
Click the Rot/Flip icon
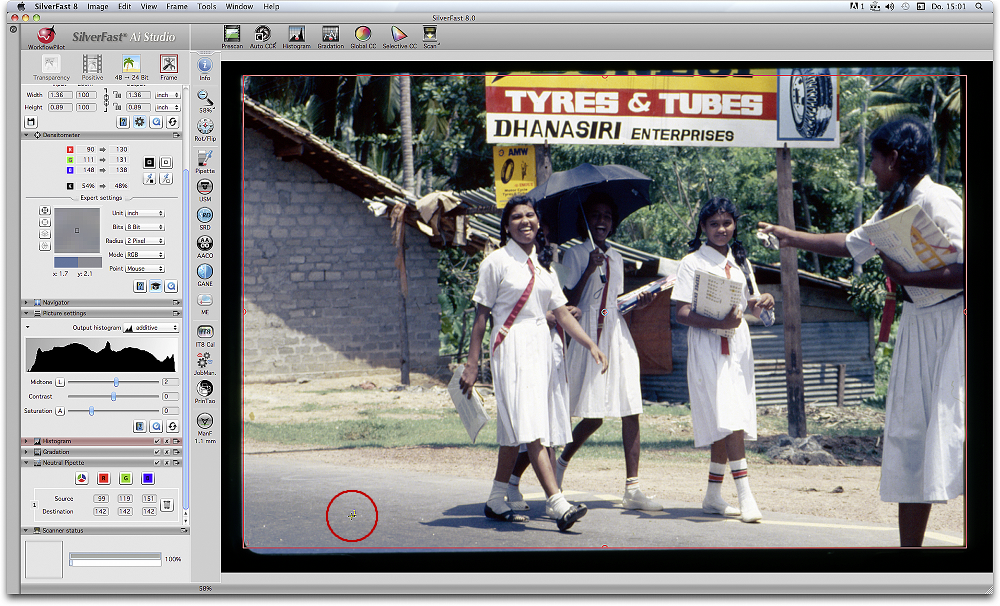click(205, 127)
